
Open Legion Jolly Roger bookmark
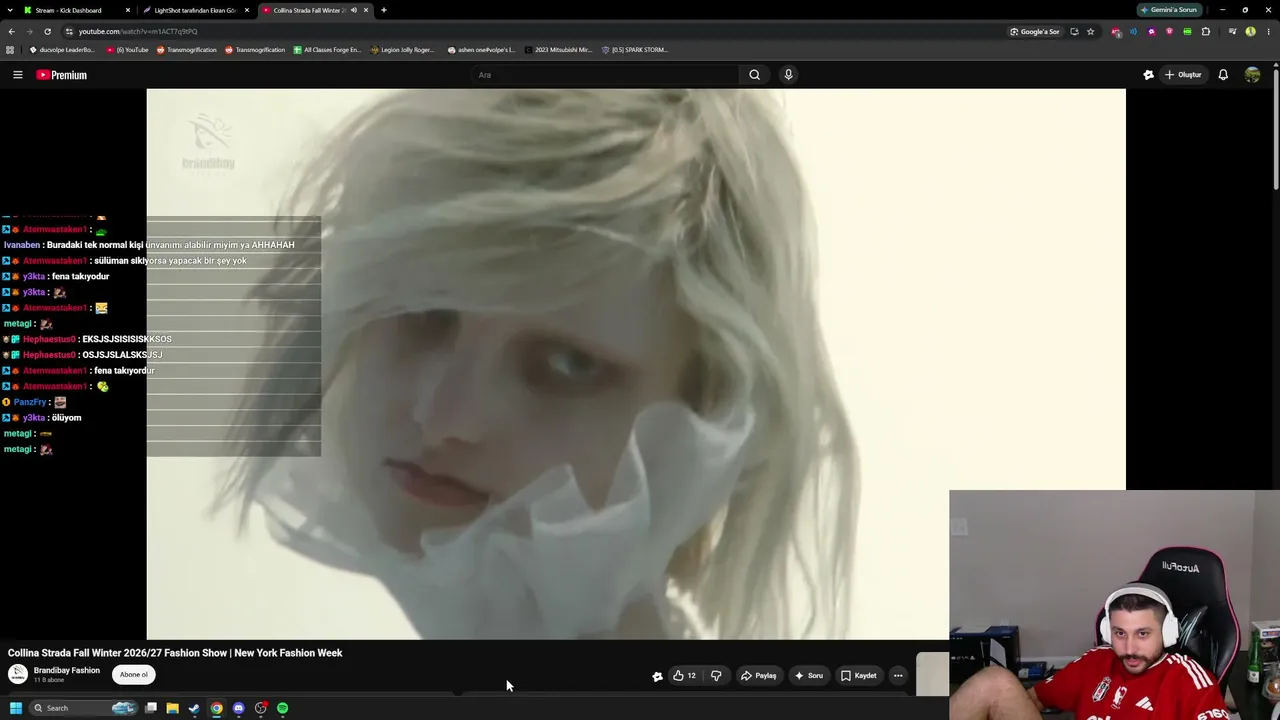[403, 49]
